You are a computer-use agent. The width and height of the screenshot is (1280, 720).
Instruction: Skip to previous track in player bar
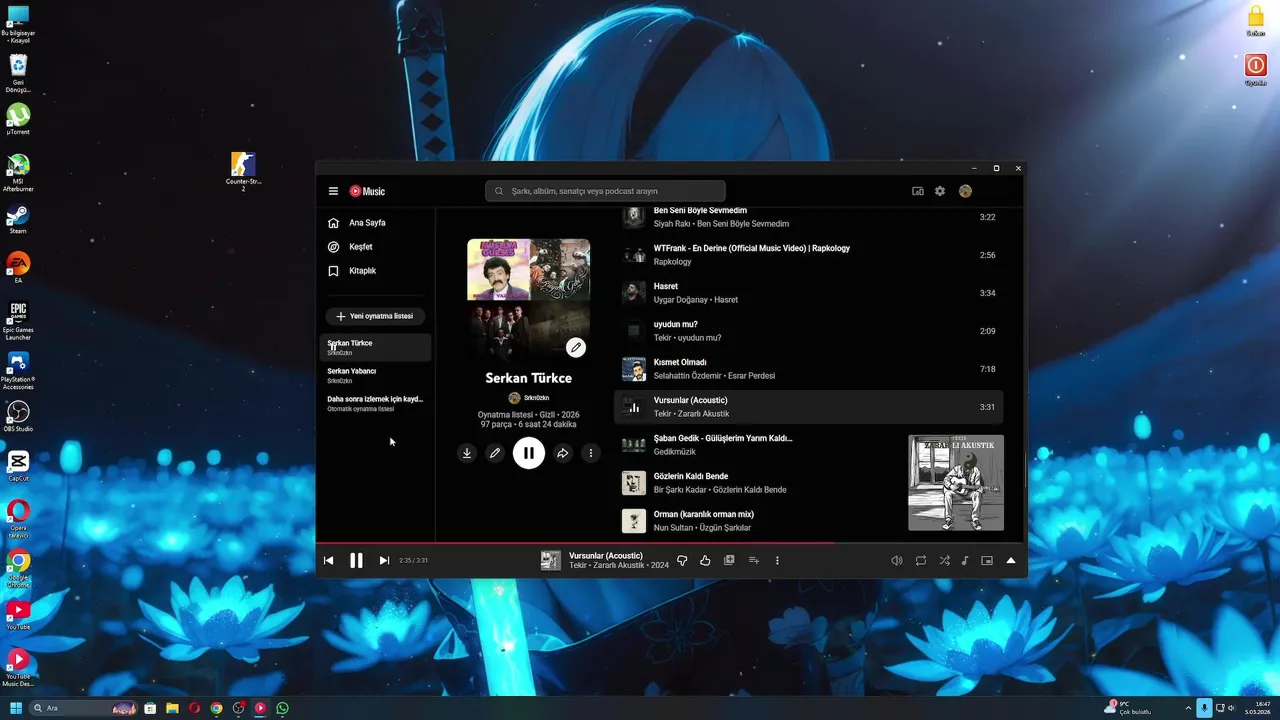point(328,561)
